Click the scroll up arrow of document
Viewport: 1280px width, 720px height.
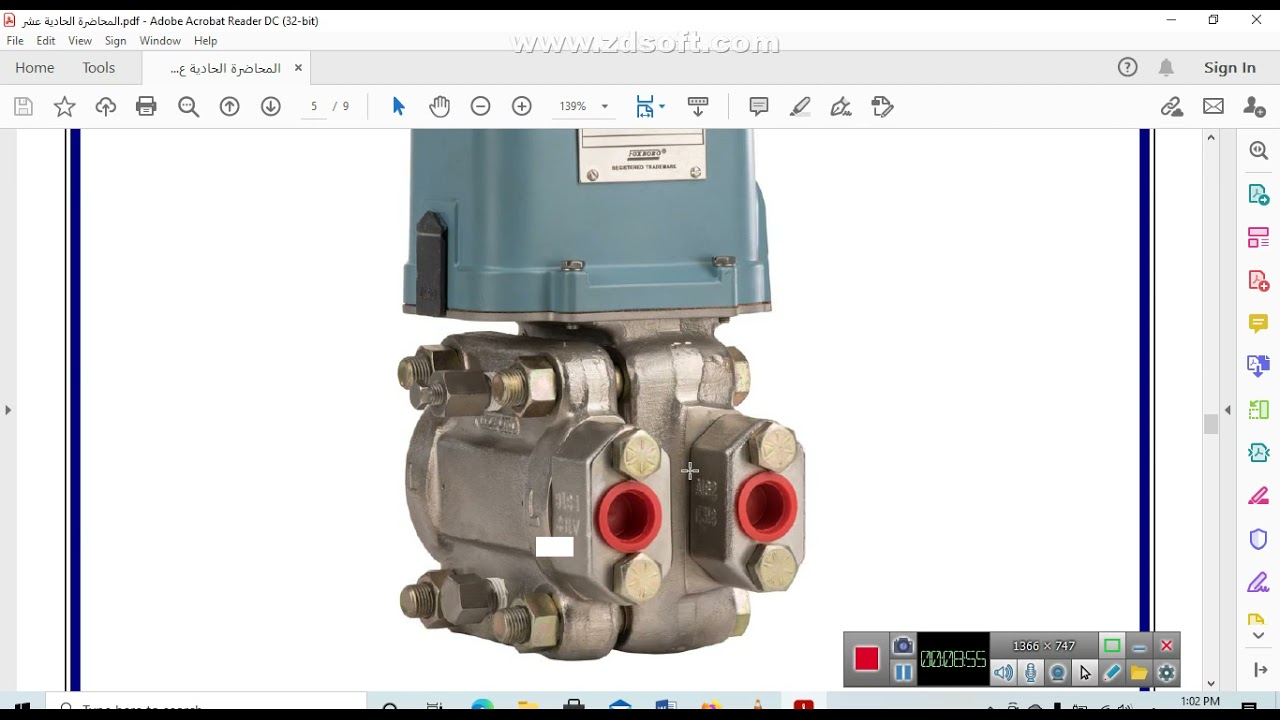[x=1211, y=137]
